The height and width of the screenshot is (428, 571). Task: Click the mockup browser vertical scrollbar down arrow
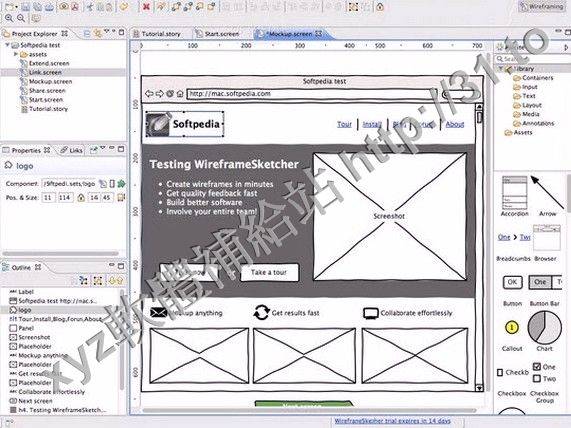pos(479,388)
